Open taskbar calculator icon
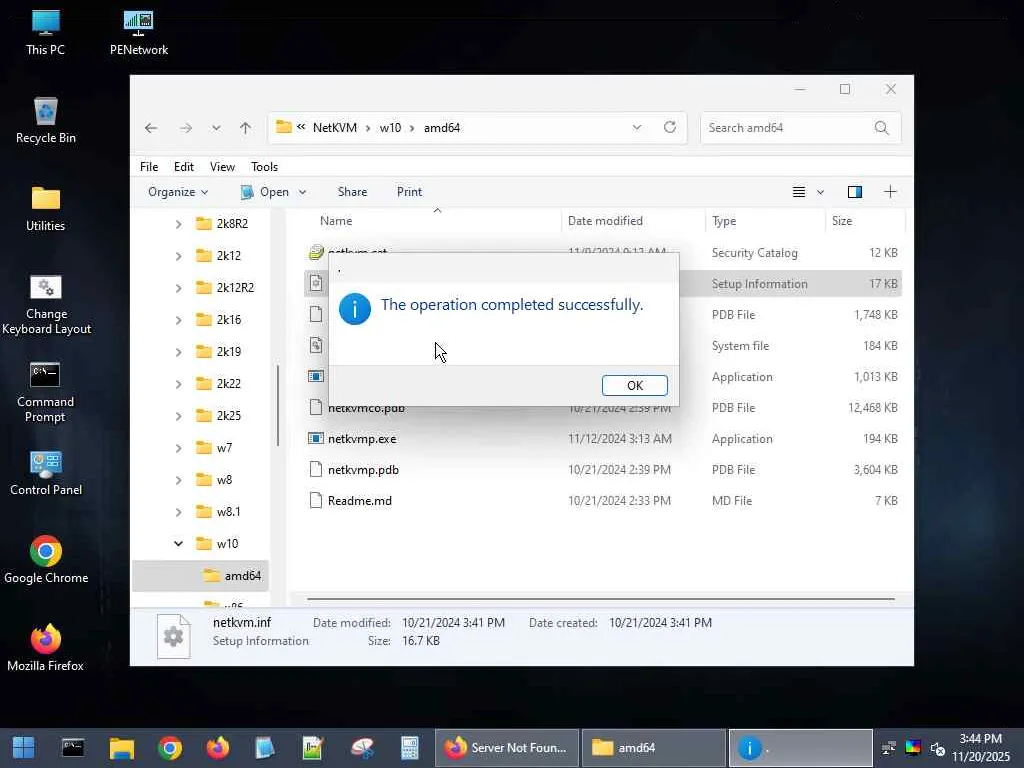Viewport: 1024px width, 768px height. pyautogui.click(x=409, y=748)
